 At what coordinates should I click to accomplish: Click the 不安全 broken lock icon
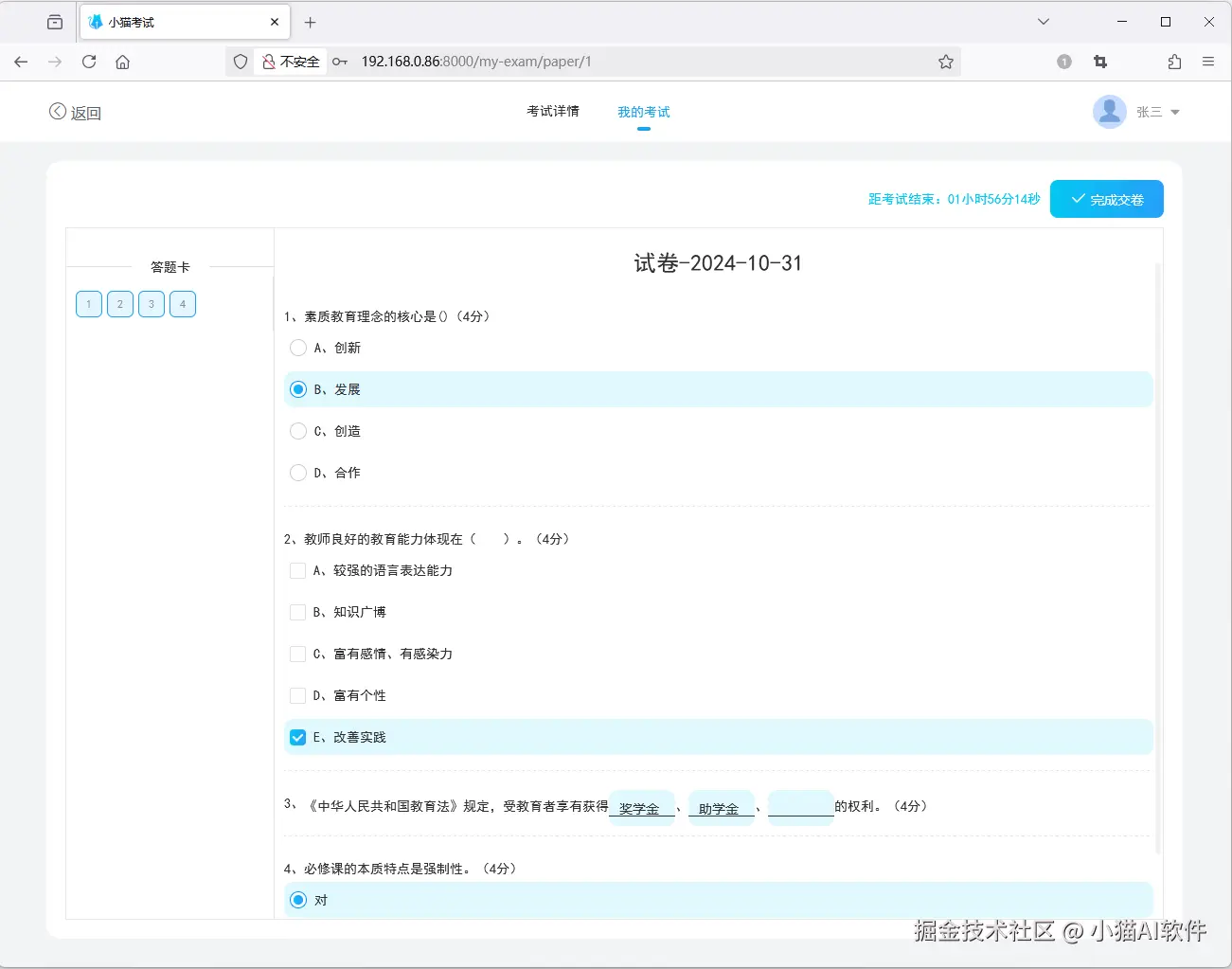[269, 62]
